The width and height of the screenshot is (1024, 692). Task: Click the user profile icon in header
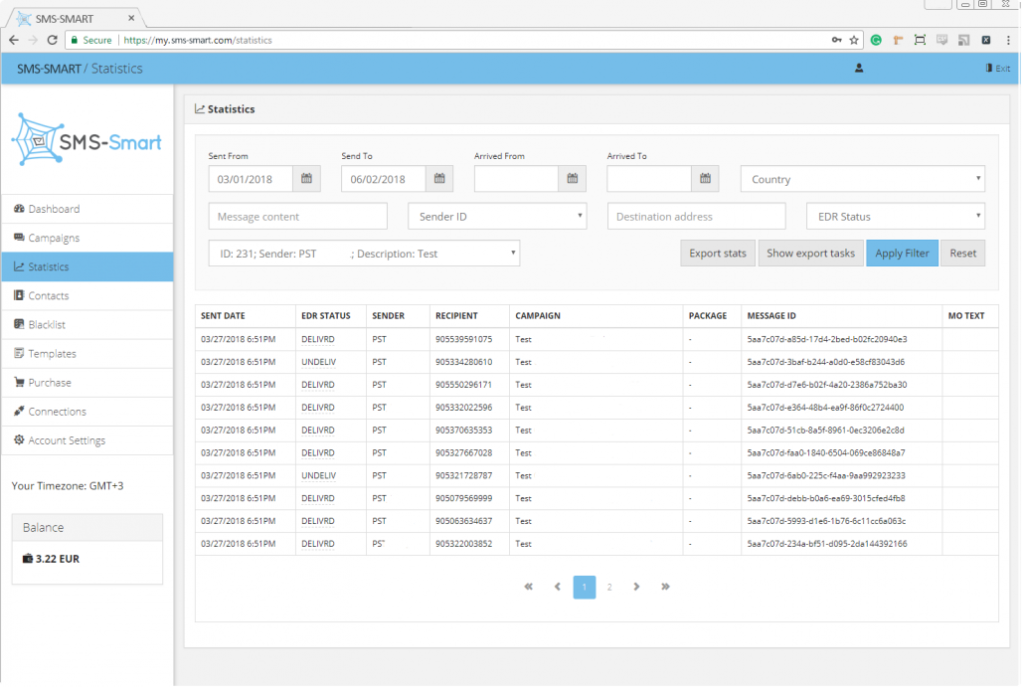[859, 68]
